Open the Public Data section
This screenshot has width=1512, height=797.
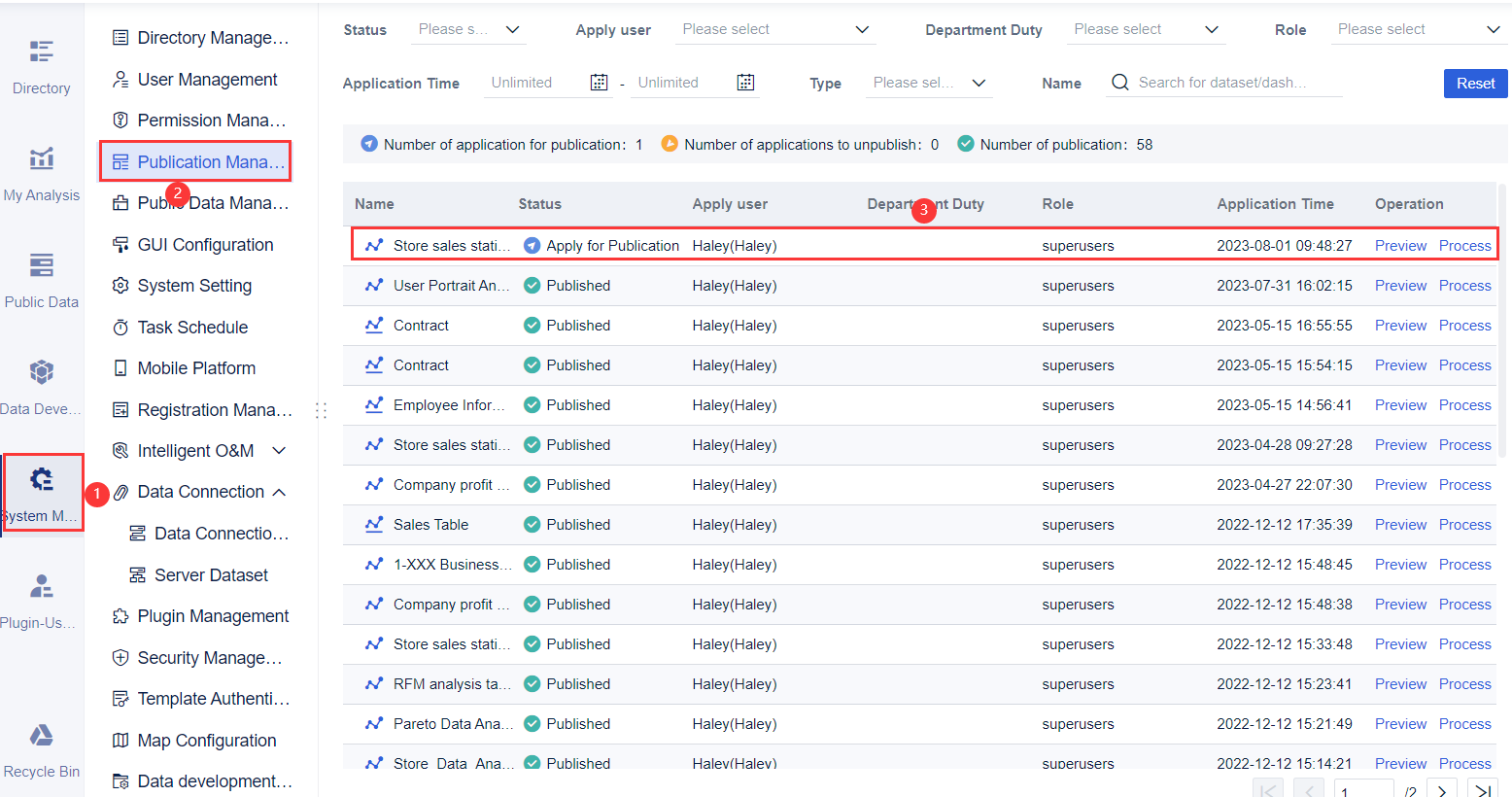[41, 277]
